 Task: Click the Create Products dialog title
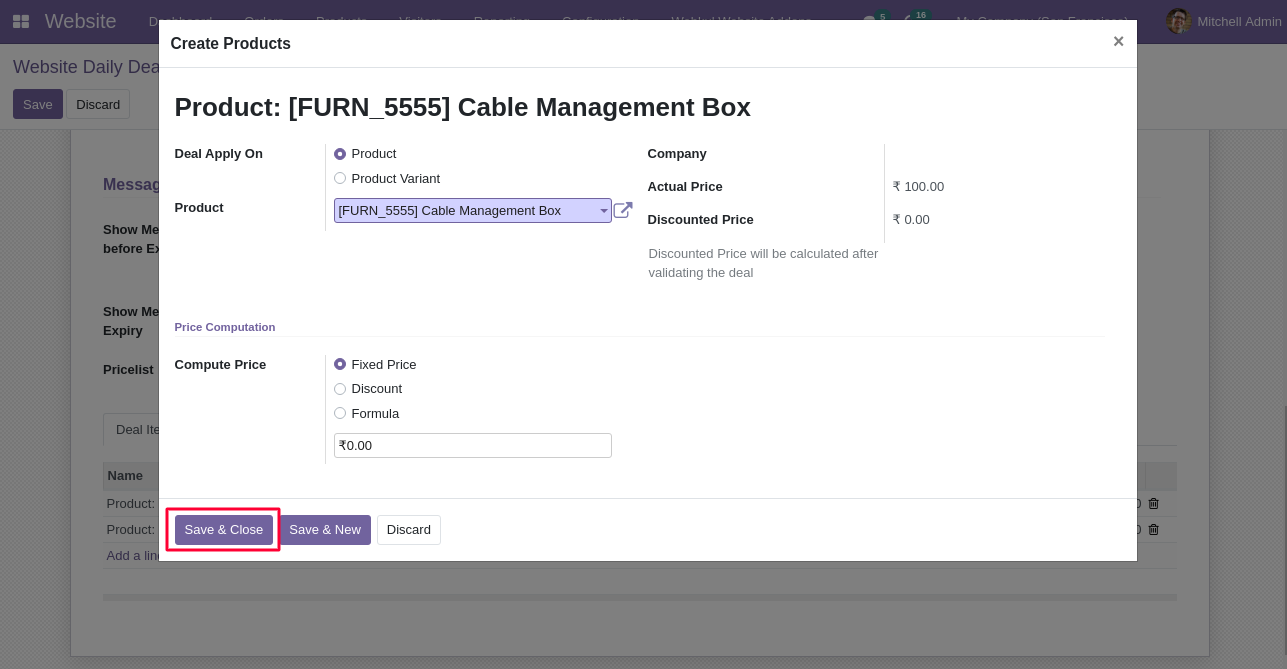pyautogui.click(x=231, y=43)
